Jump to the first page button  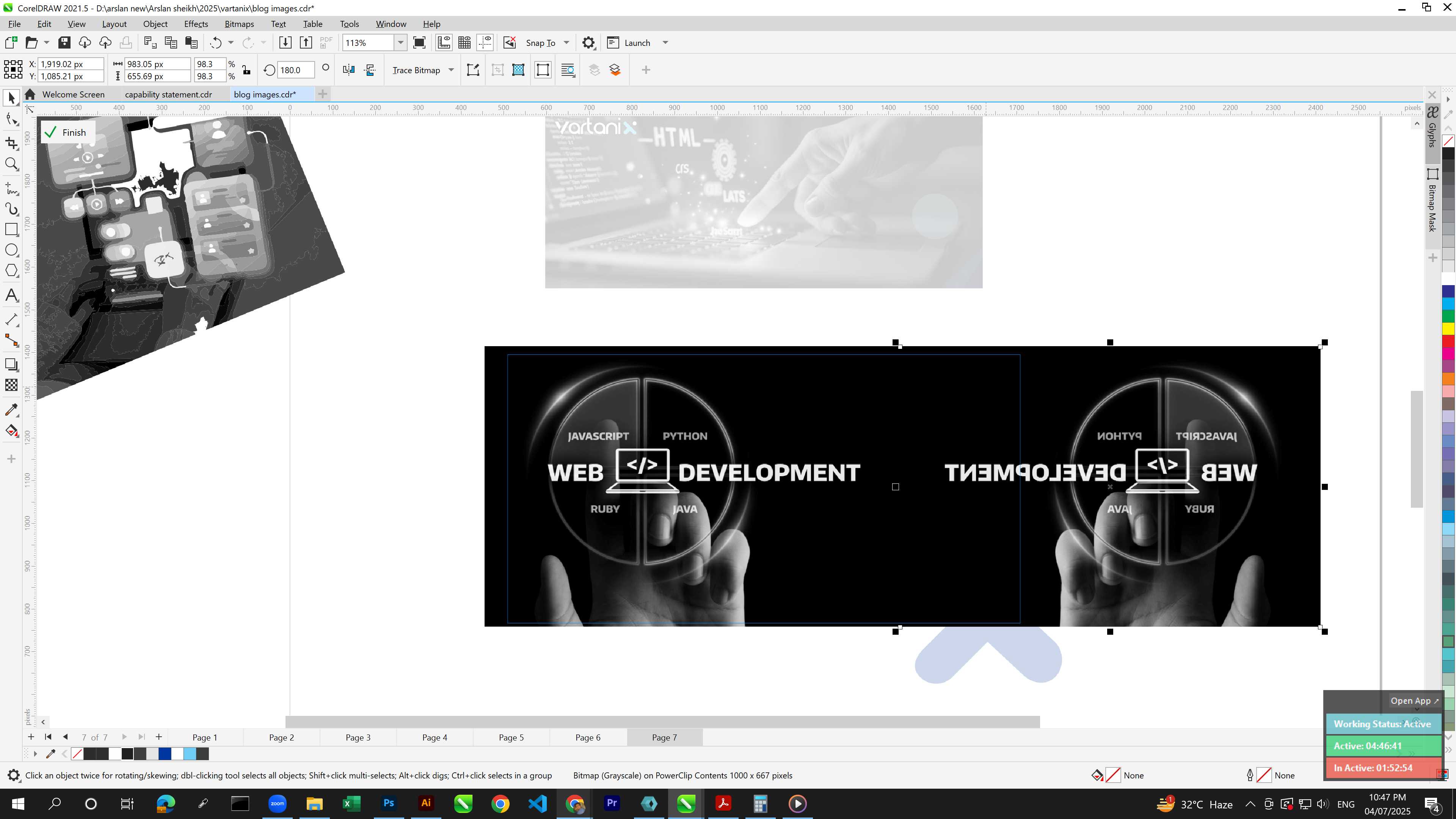tap(48, 737)
